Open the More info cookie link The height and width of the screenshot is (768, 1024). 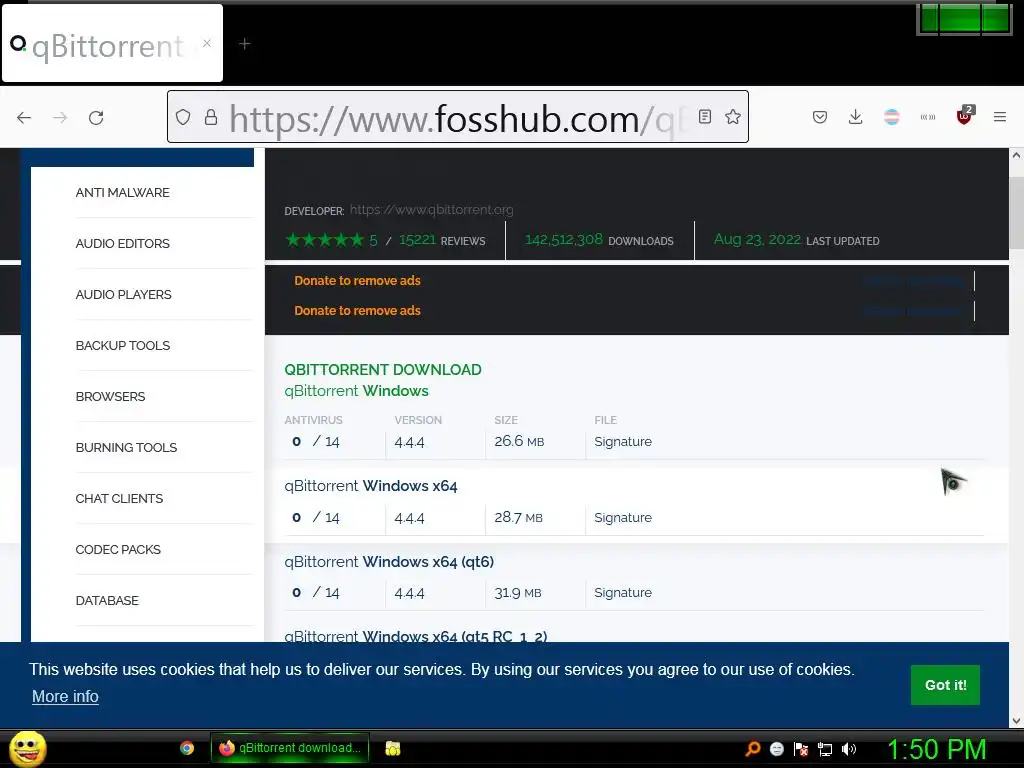tap(65, 696)
